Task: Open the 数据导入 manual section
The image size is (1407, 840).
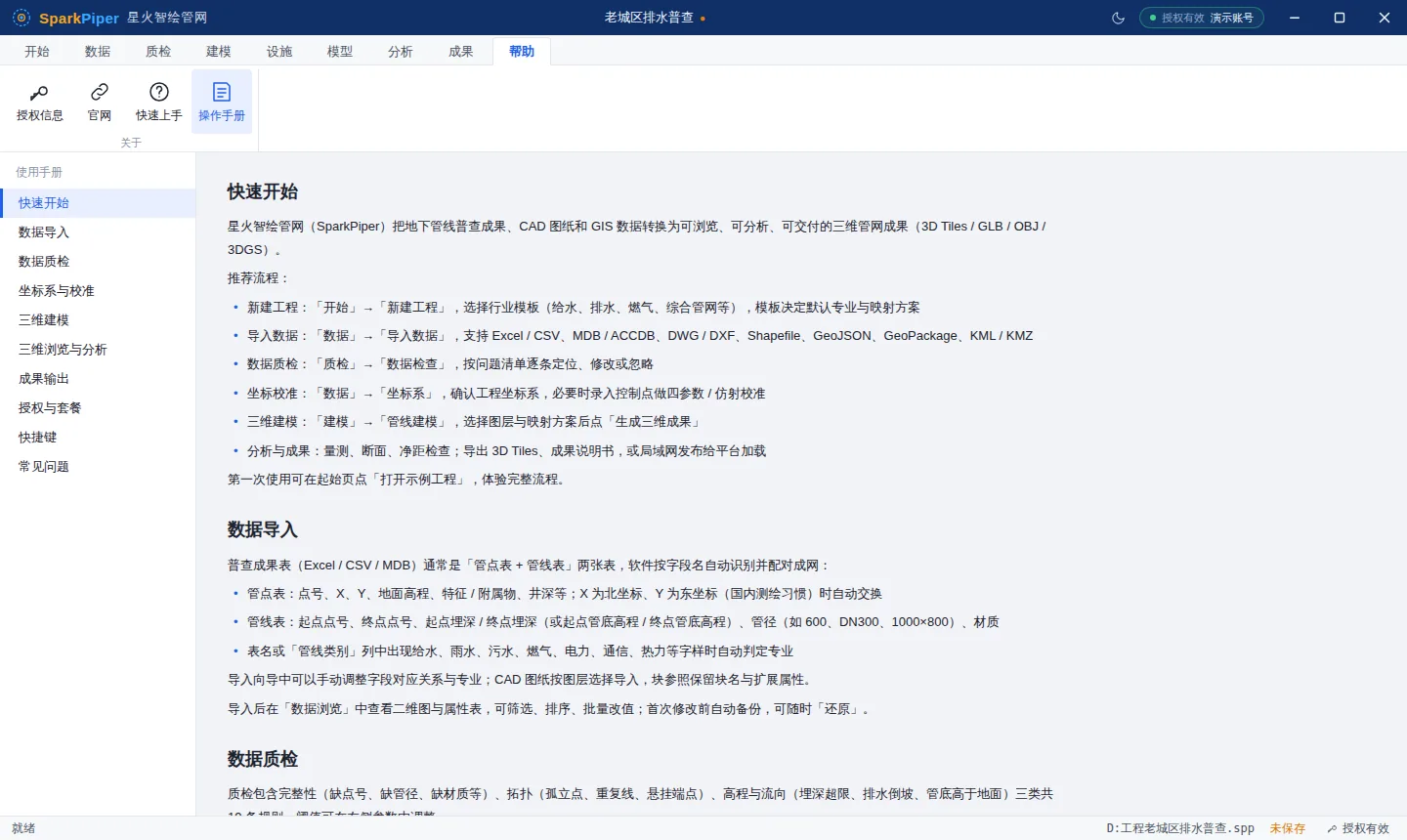Action: (98, 232)
